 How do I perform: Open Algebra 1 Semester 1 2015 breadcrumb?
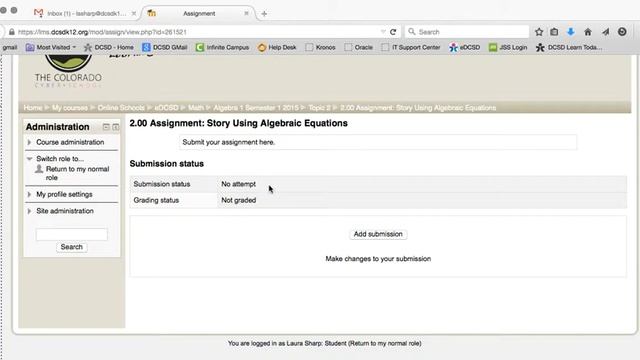click(x=256, y=108)
